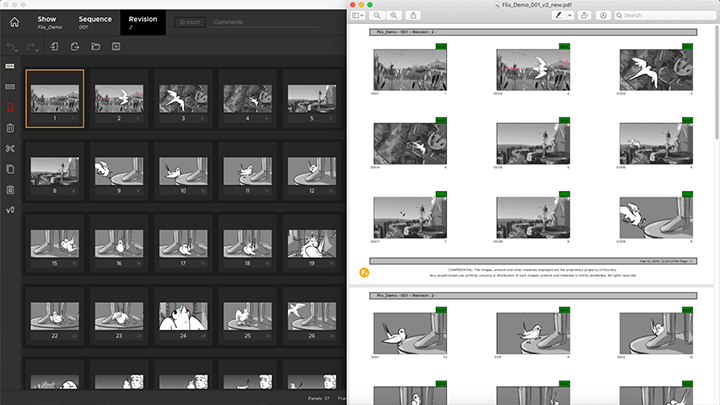
Task: Open the Show Flix_Demo tab
Action: [x=50, y=22]
